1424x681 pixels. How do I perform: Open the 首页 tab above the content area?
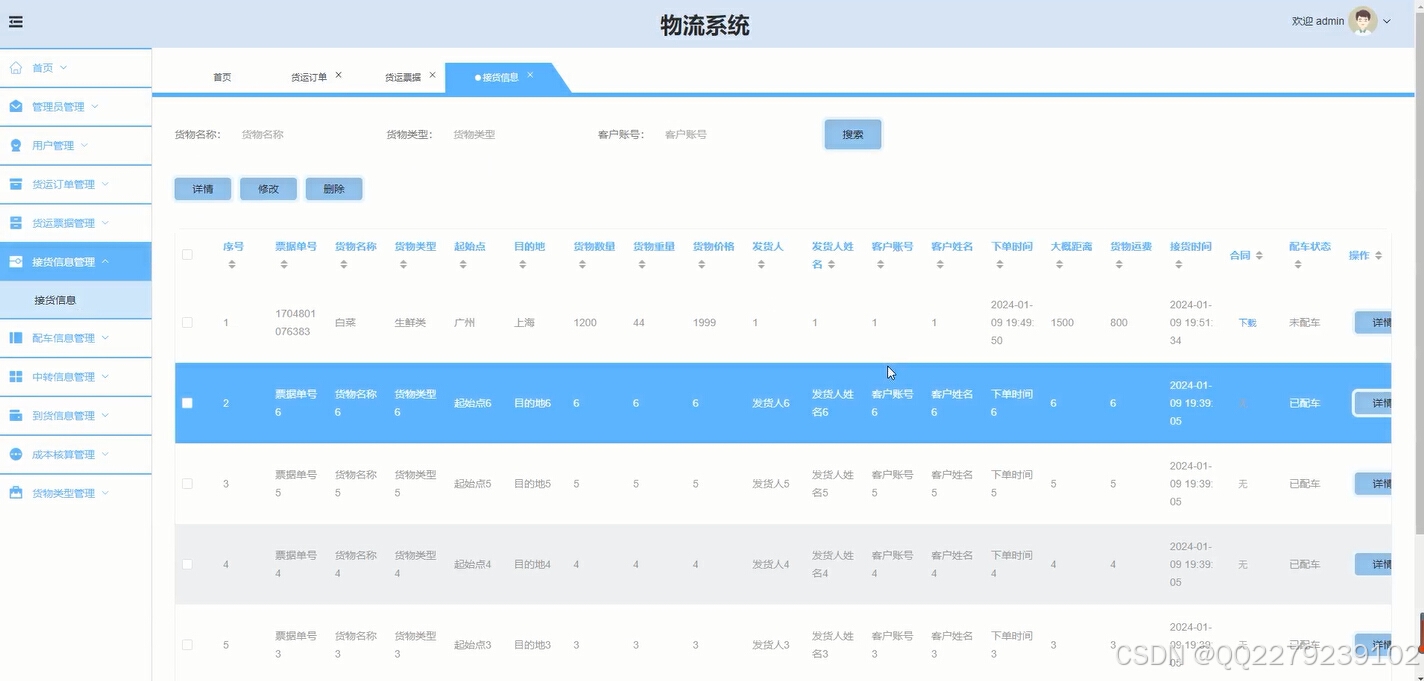[222, 75]
